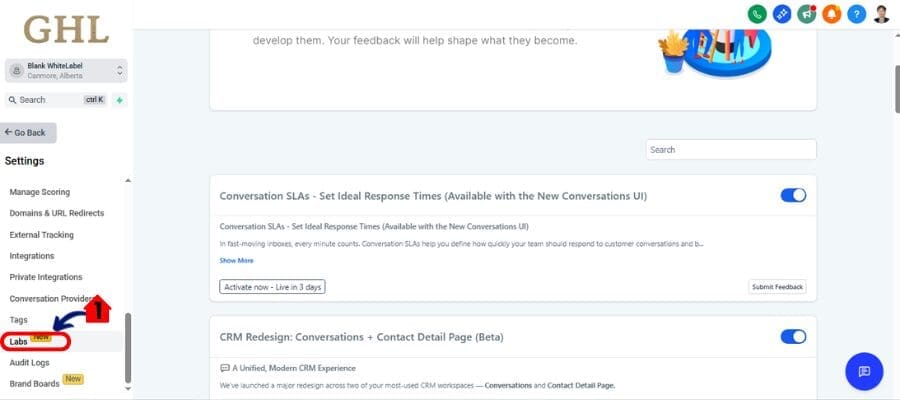Viewport: 900px width, 400px height.
Task: Open the orange notifications bell
Action: [831, 14]
